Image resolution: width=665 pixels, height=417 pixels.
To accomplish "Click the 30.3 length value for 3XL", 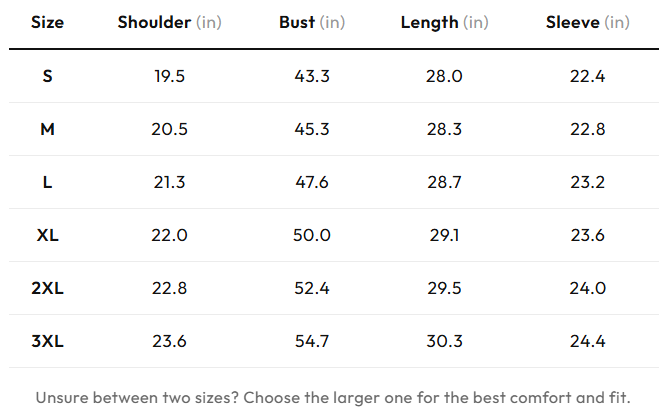I will (444, 341).
